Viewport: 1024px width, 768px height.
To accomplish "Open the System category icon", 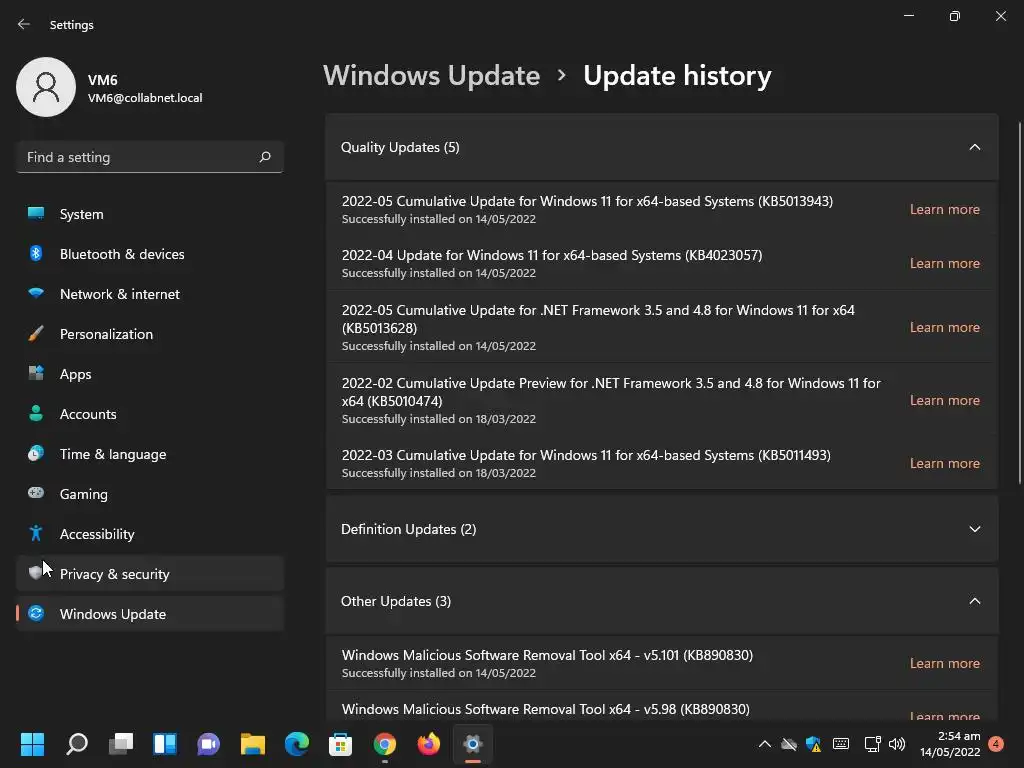I will point(36,214).
